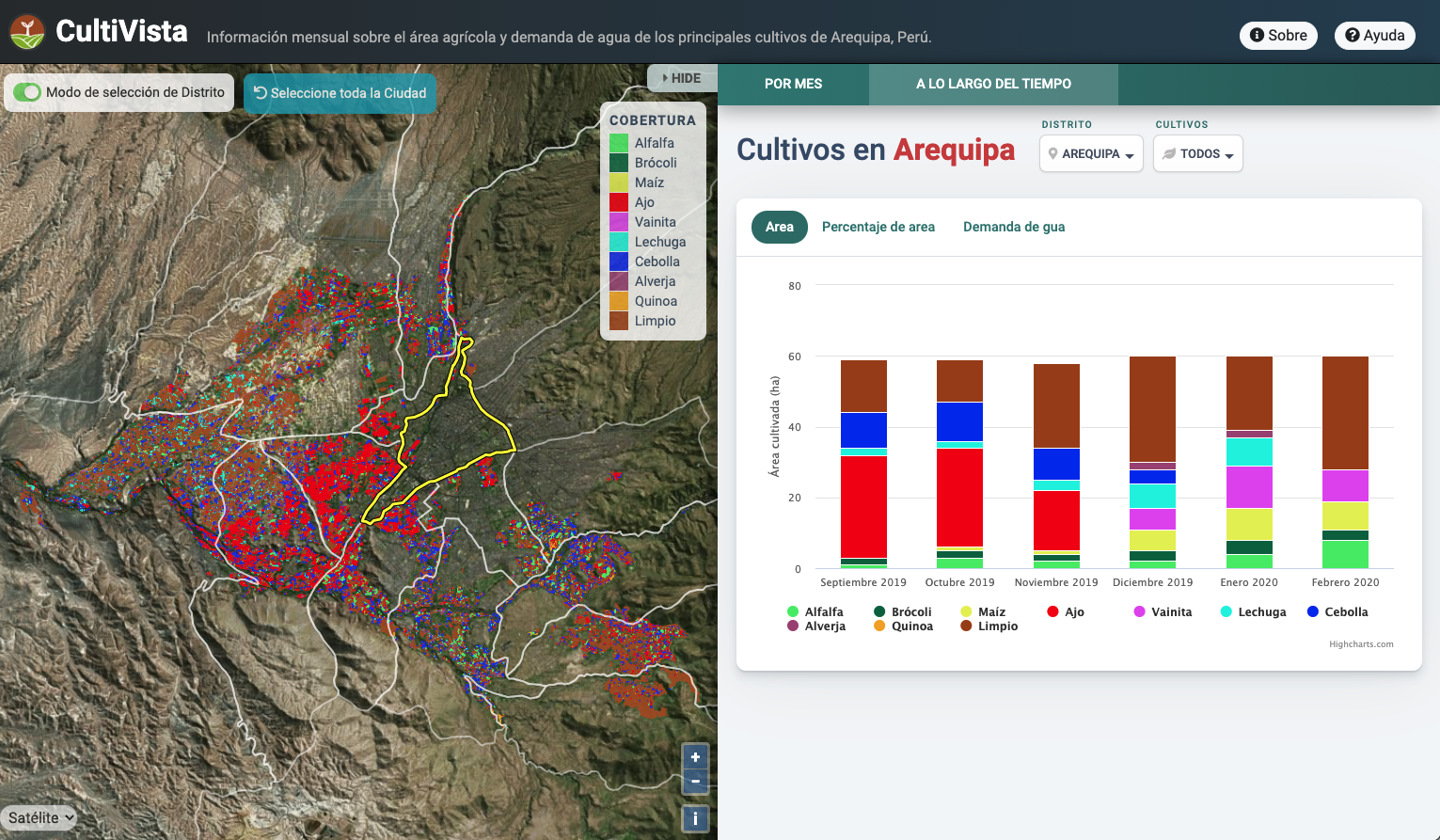Open the Arequipa district dropdown
This screenshot has height=840, width=1440.
(x=1091, y=153)
